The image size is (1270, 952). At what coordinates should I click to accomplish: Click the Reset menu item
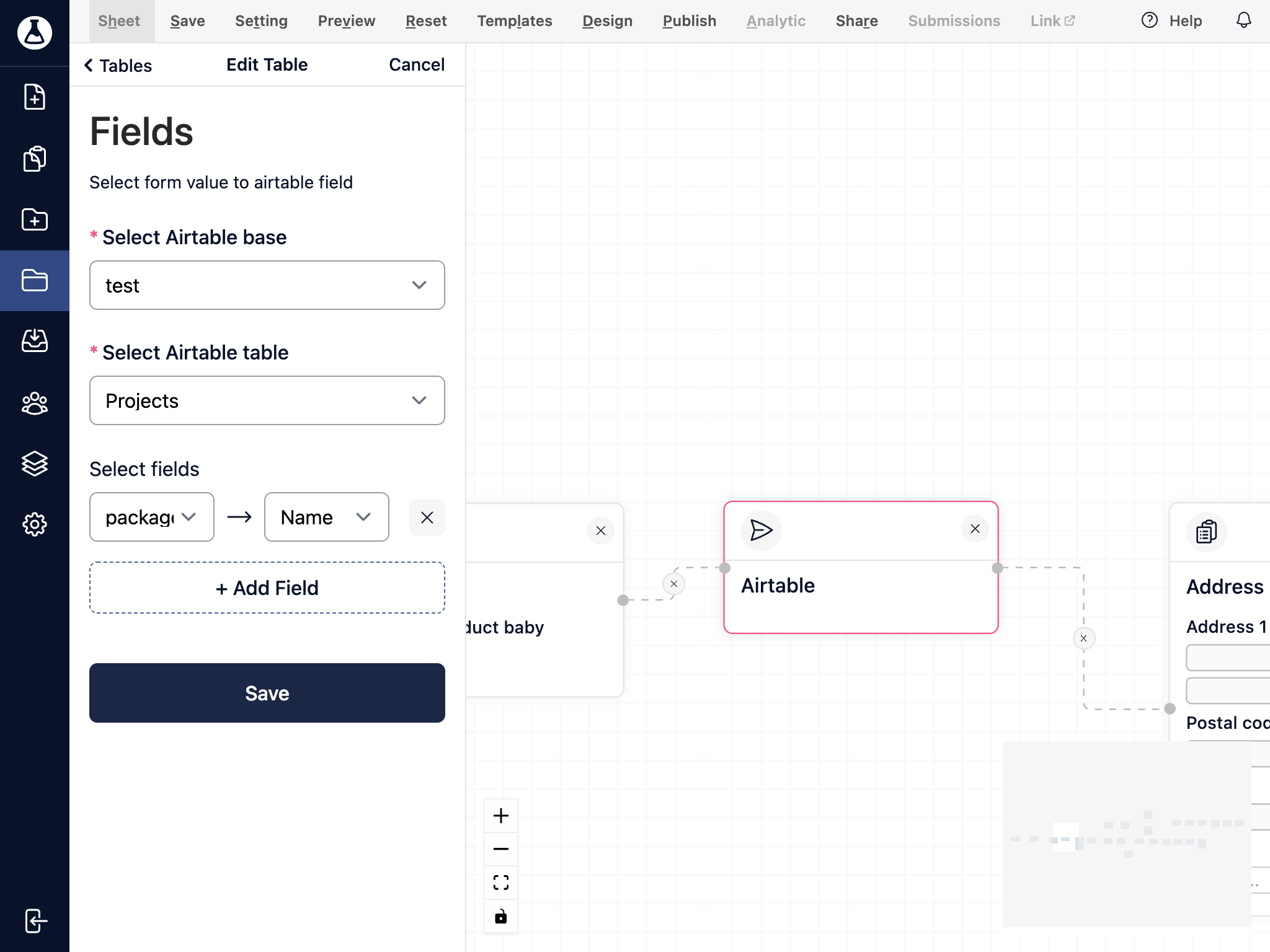(426, 21)
